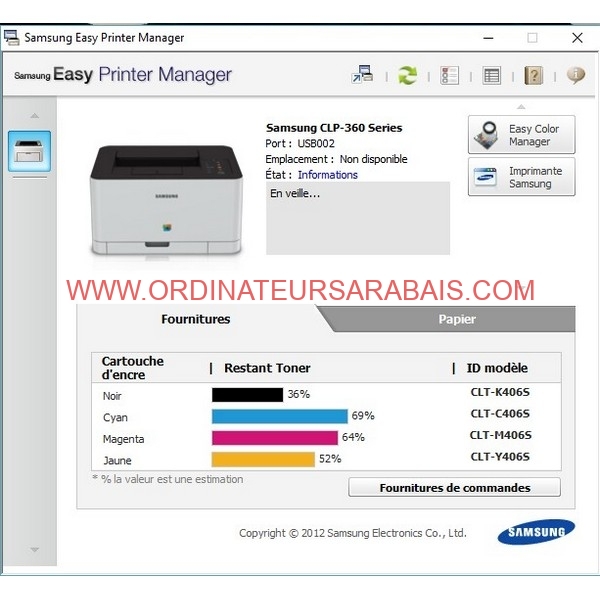The height and width of the screenshot is (600, 600).
Task: Click the black Noir toner level bar
Action: tap(247, 395)
